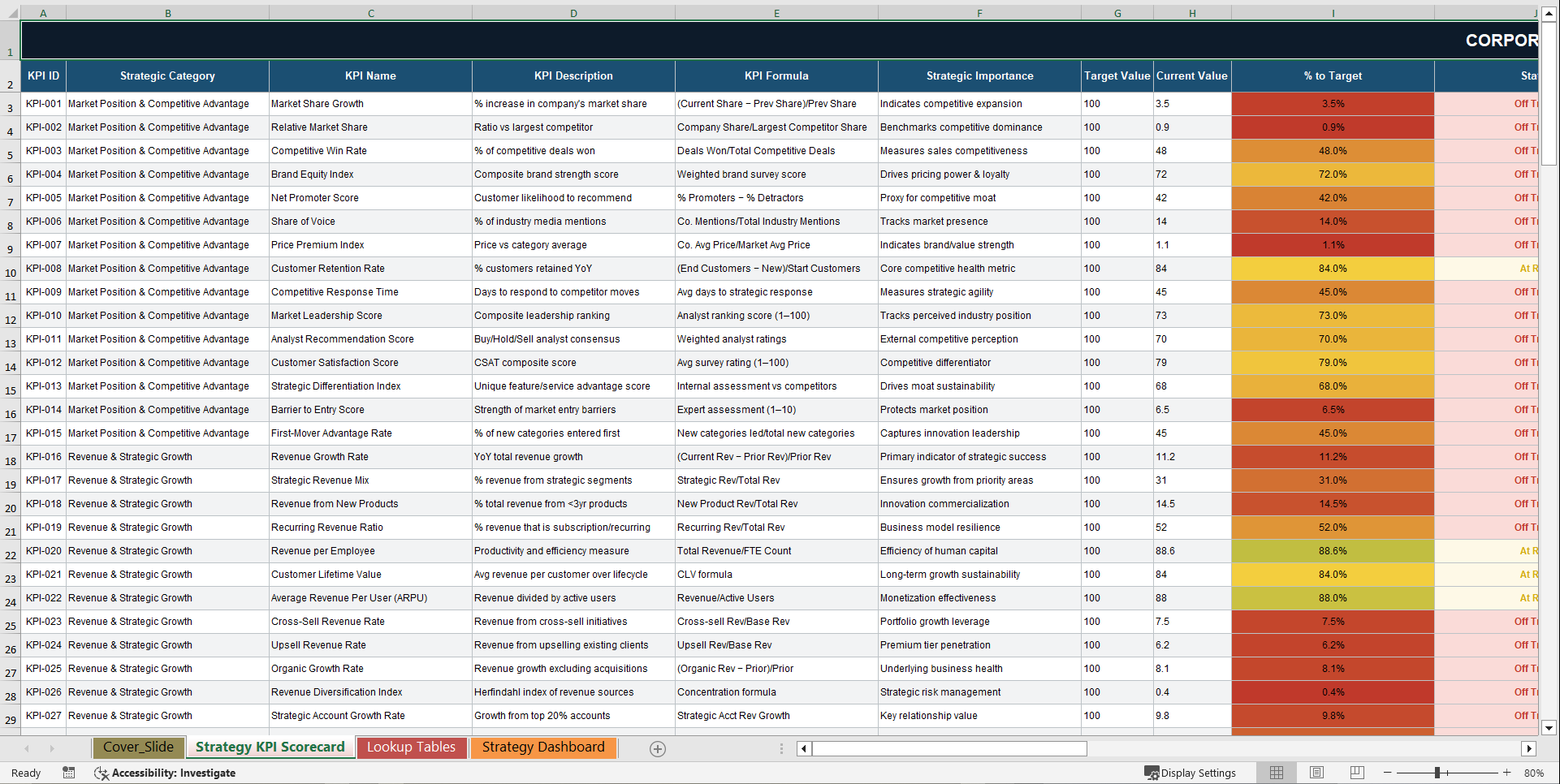Select column B by its header
This screenshot has height=784, width=1560.
[167, 13]
